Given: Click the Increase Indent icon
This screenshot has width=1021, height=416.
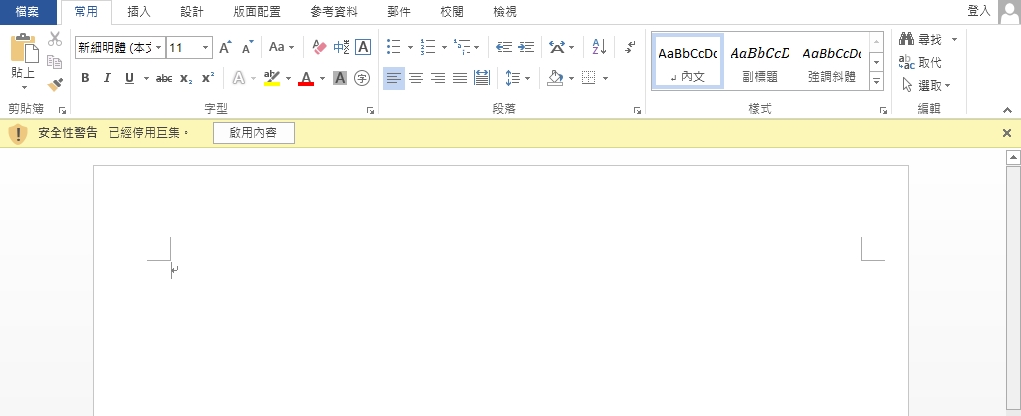Looking at the screenshot, I should tap(526, 47).
